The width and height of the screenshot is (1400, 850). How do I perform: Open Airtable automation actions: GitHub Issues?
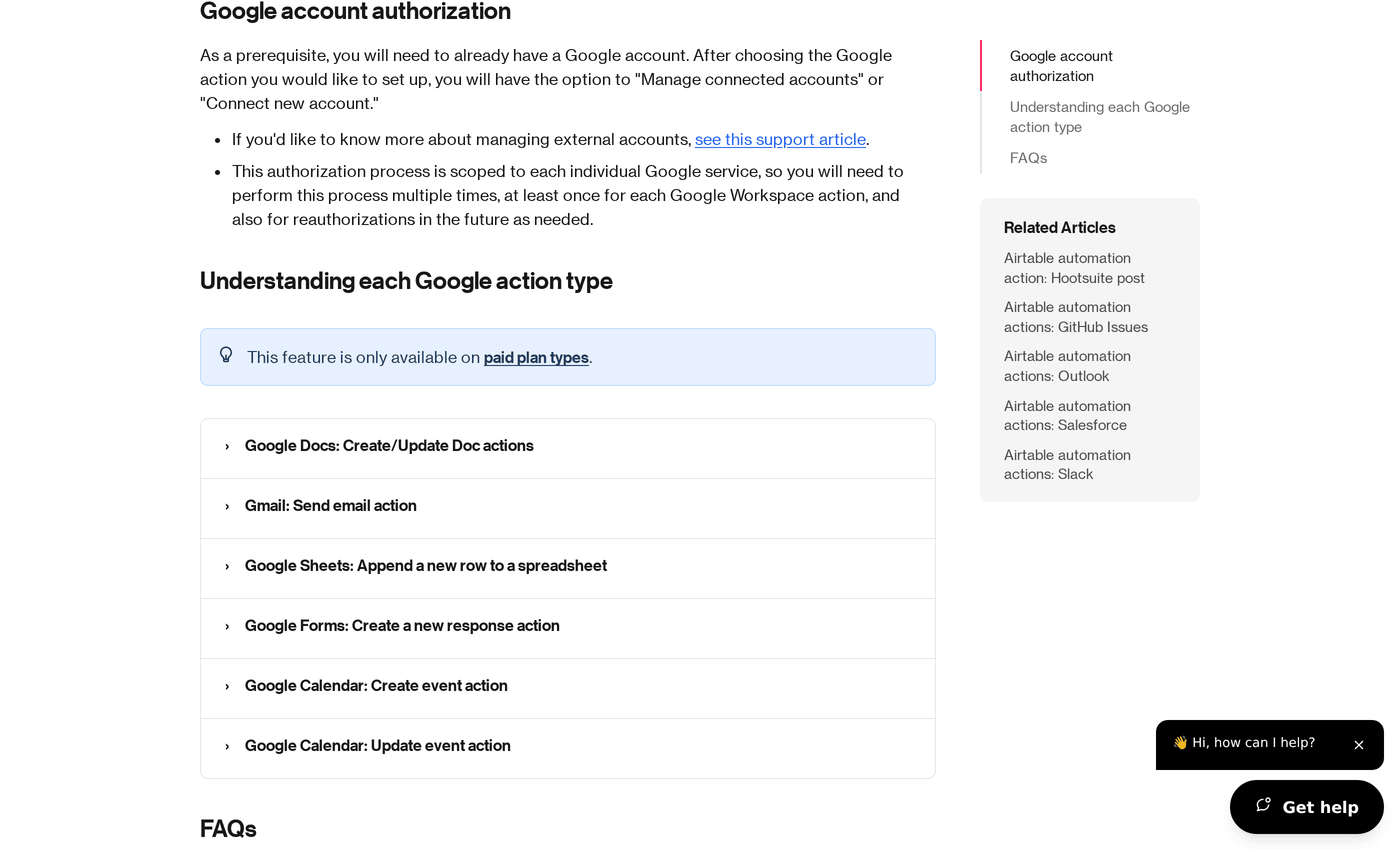tap(1075, 317)
